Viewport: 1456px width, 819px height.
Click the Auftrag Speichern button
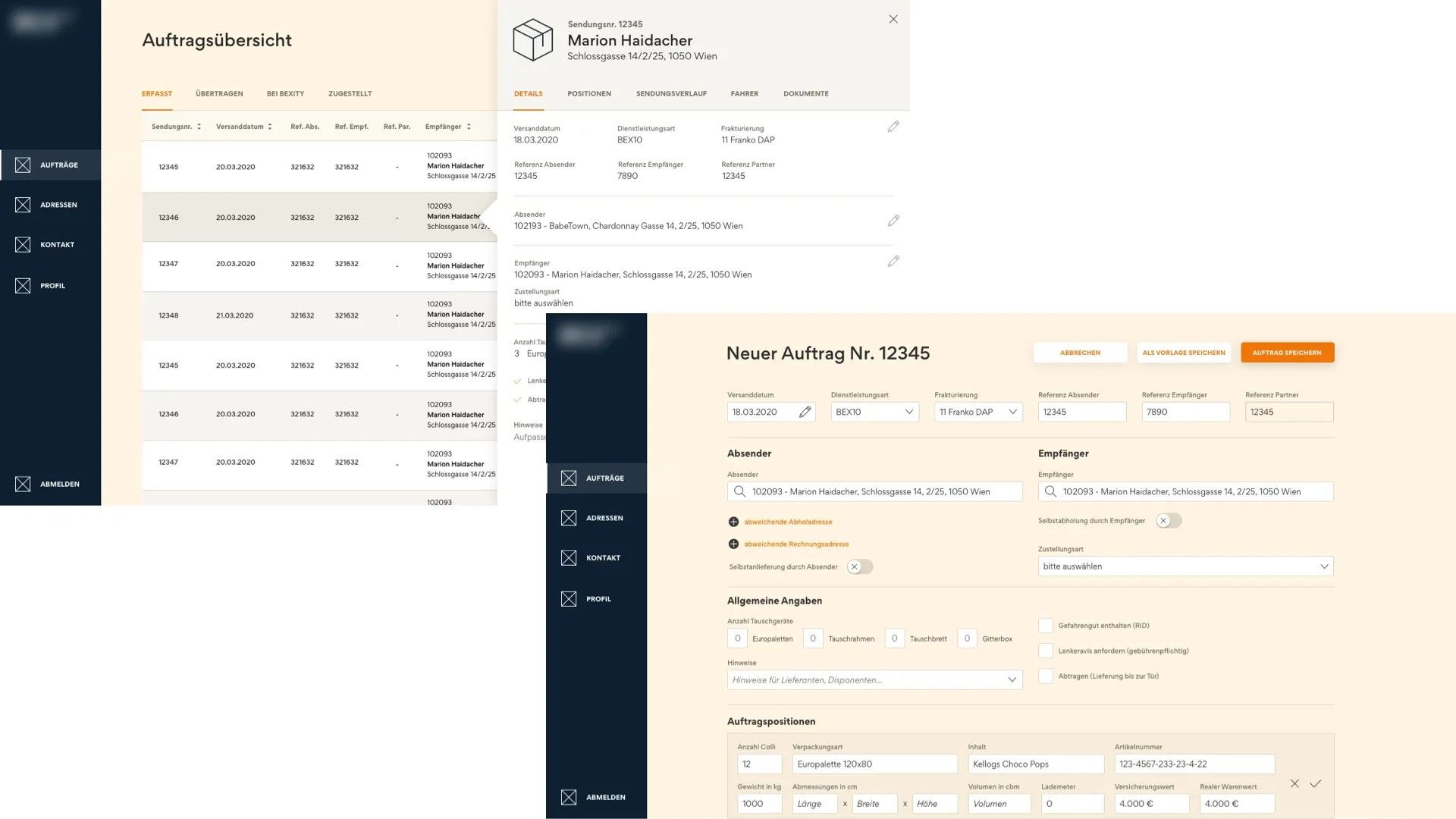coord(1287,352)
